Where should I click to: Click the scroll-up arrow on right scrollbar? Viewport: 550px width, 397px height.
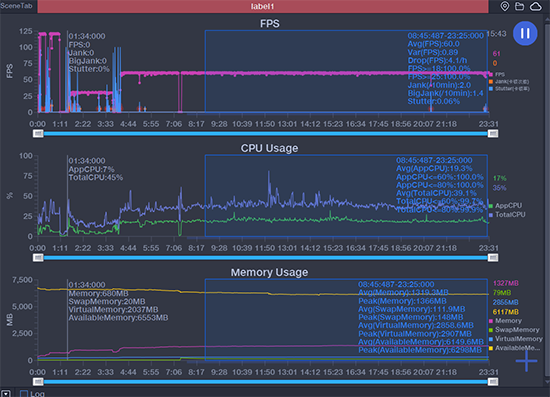pyautogui.click(x=547, y=18)
